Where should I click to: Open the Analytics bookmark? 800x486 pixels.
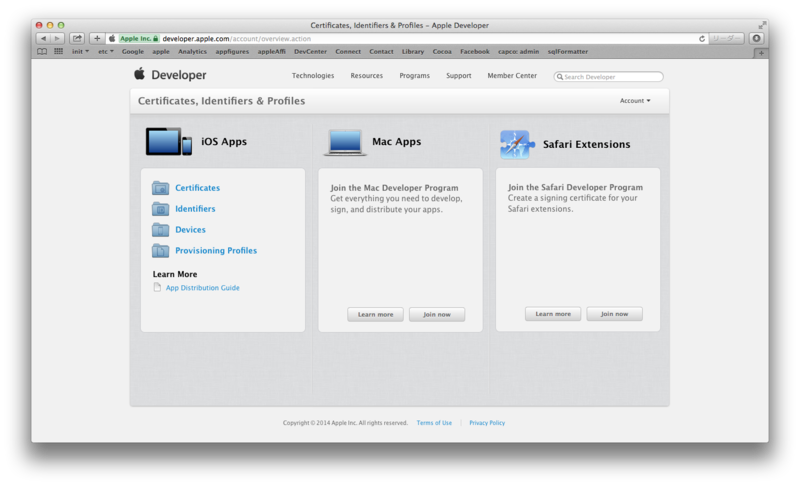(x=192, y=52)
